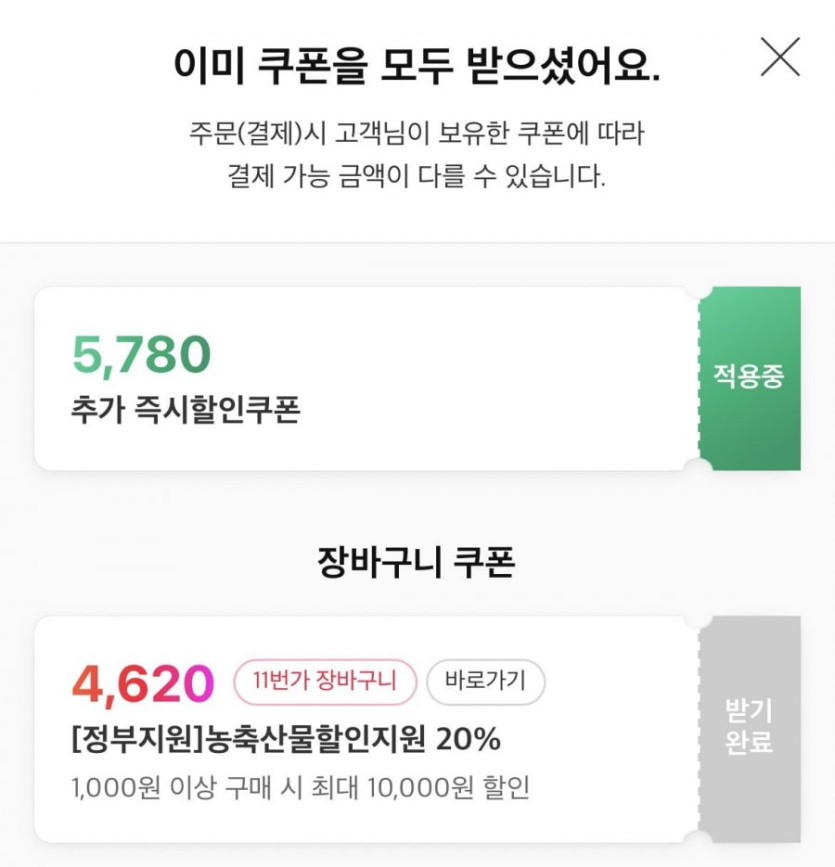
Task: Tap the 4,620 cart coupon amount
Action: (143, 685)
